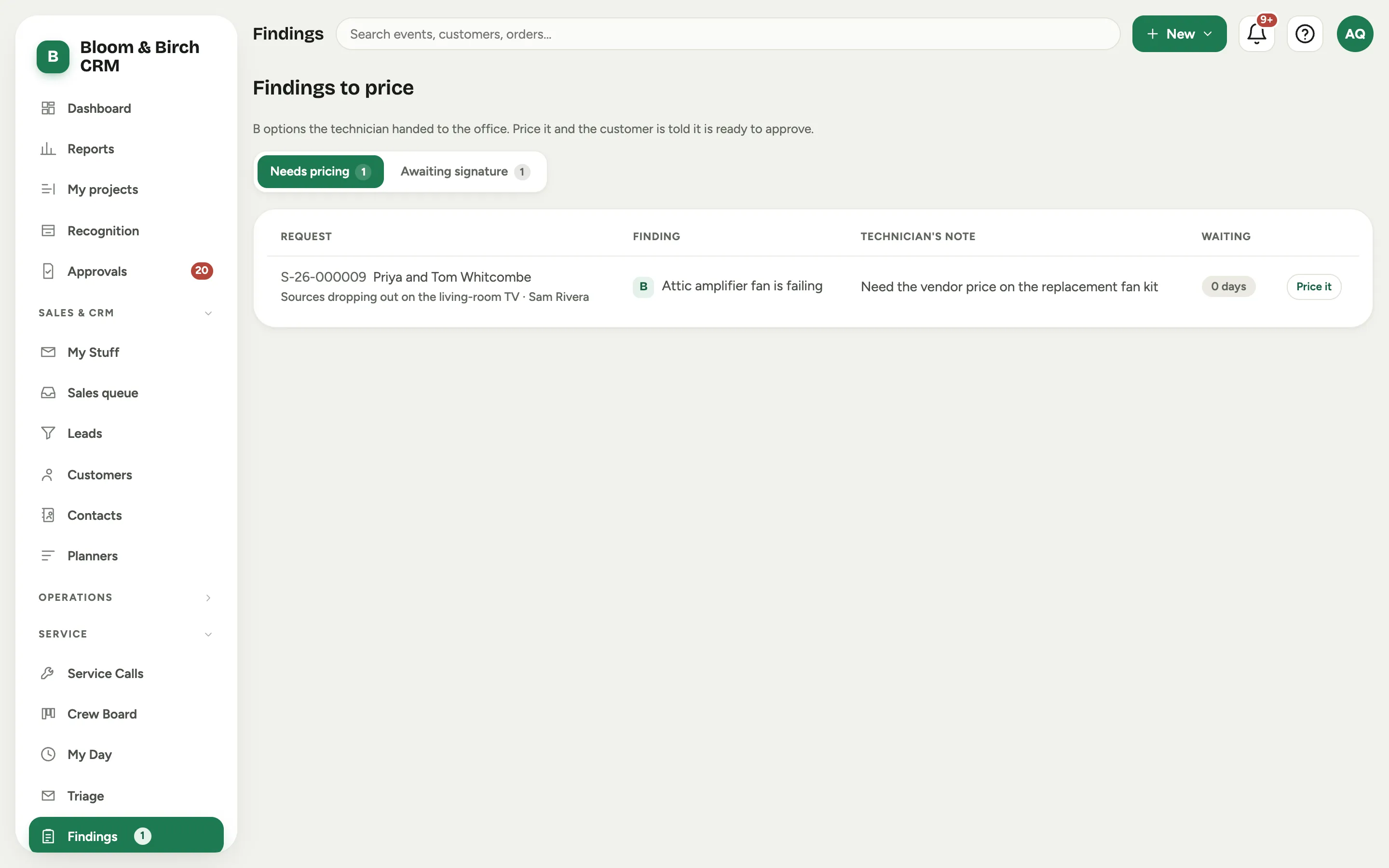The image size is (1389, 868).
Task: Click the My Day clock icon
Action: (x=48, y=754)
